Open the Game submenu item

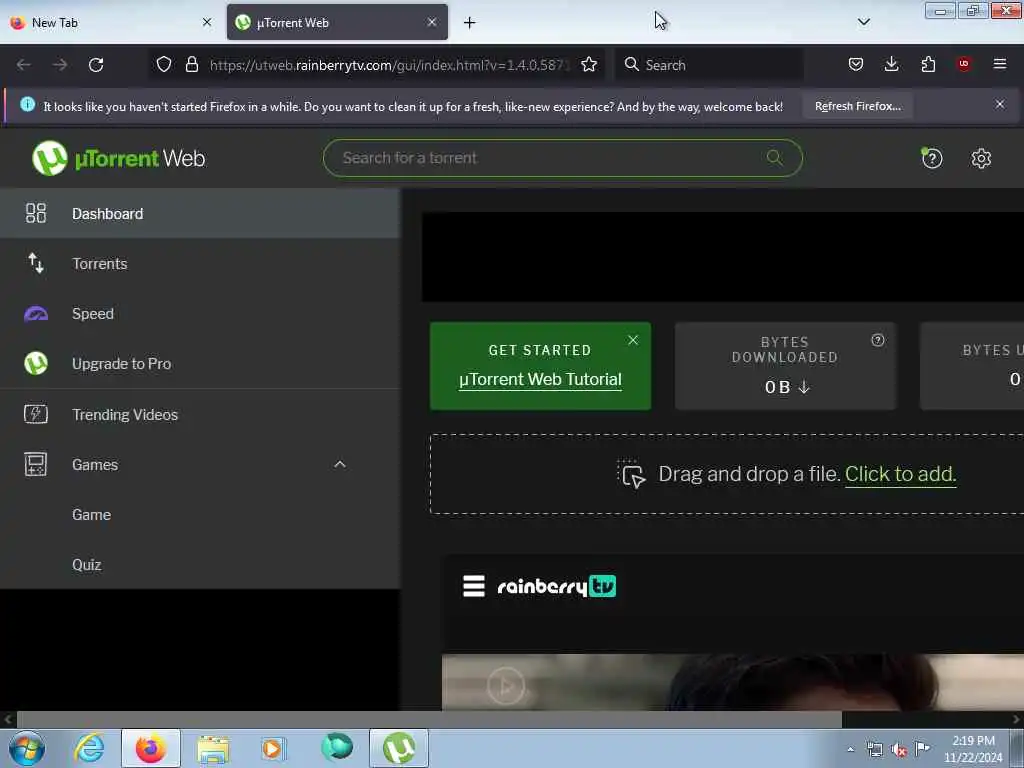pos(200,515)
